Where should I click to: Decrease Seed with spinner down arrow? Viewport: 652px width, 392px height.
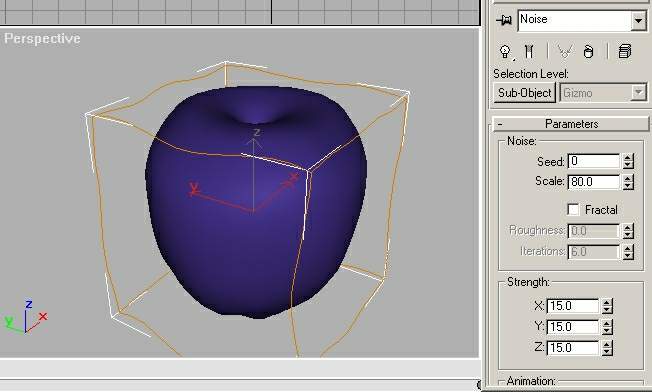pyautogui.click(x=628, y=165)
